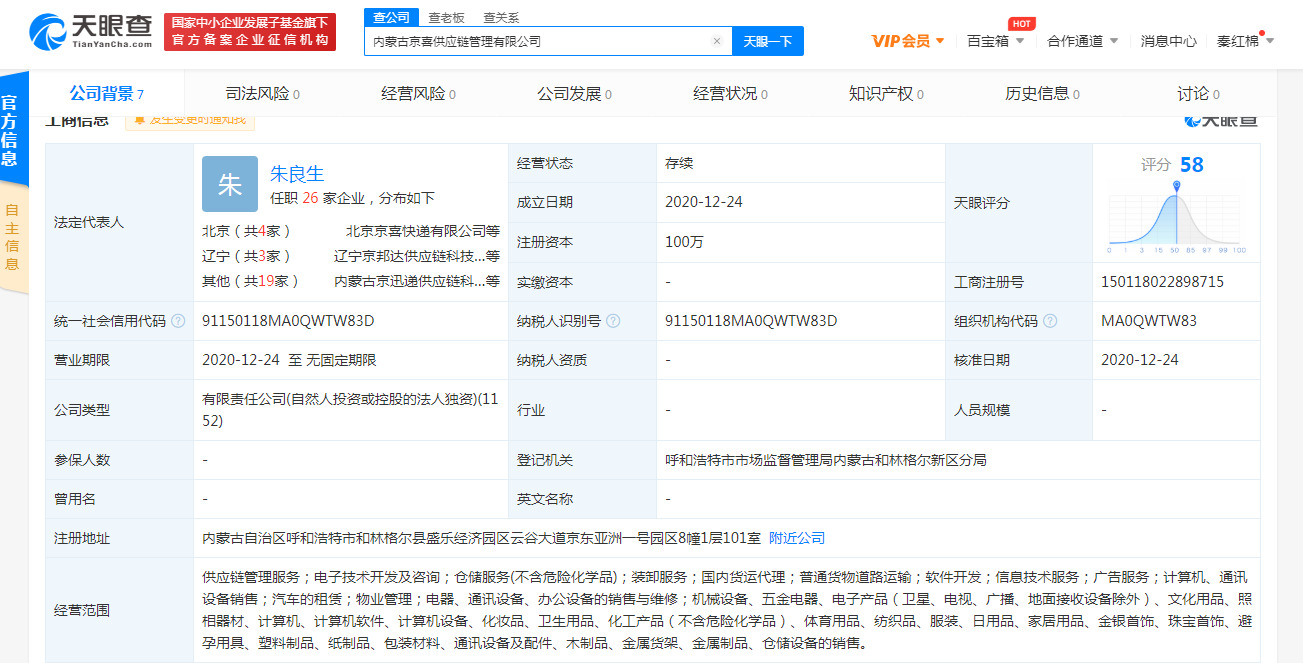Click 注册资本 value 100万

click(x=684, y=242)
